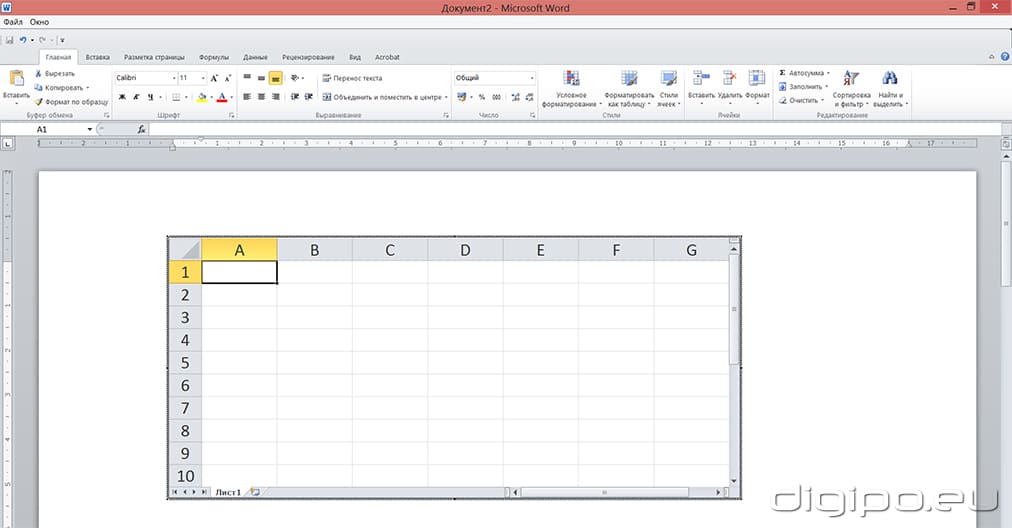Toggle middle vertical alignment

coord(261,77)
